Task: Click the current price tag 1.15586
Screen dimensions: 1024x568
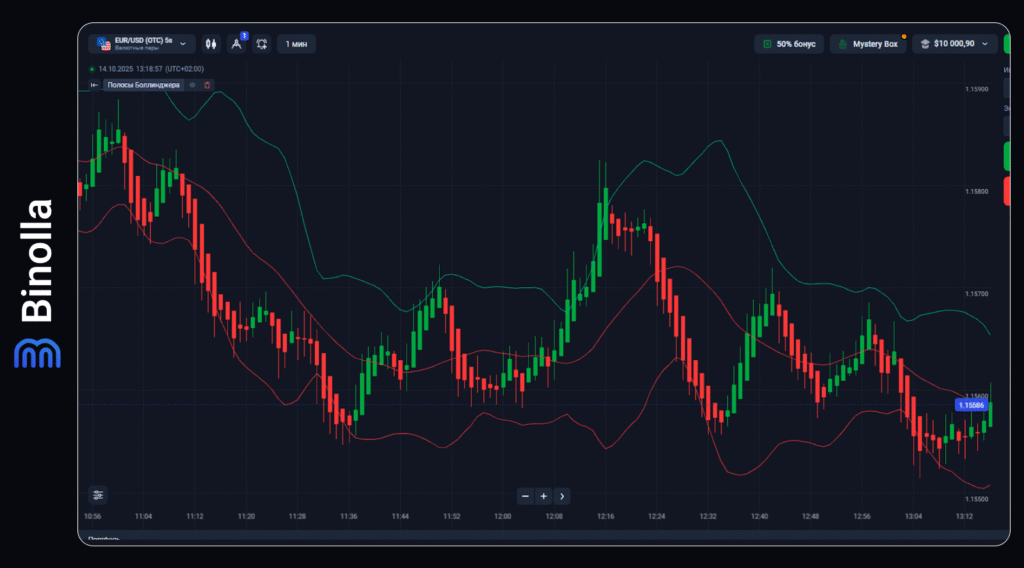Action: pyautogui.click(x=970, y=405)
